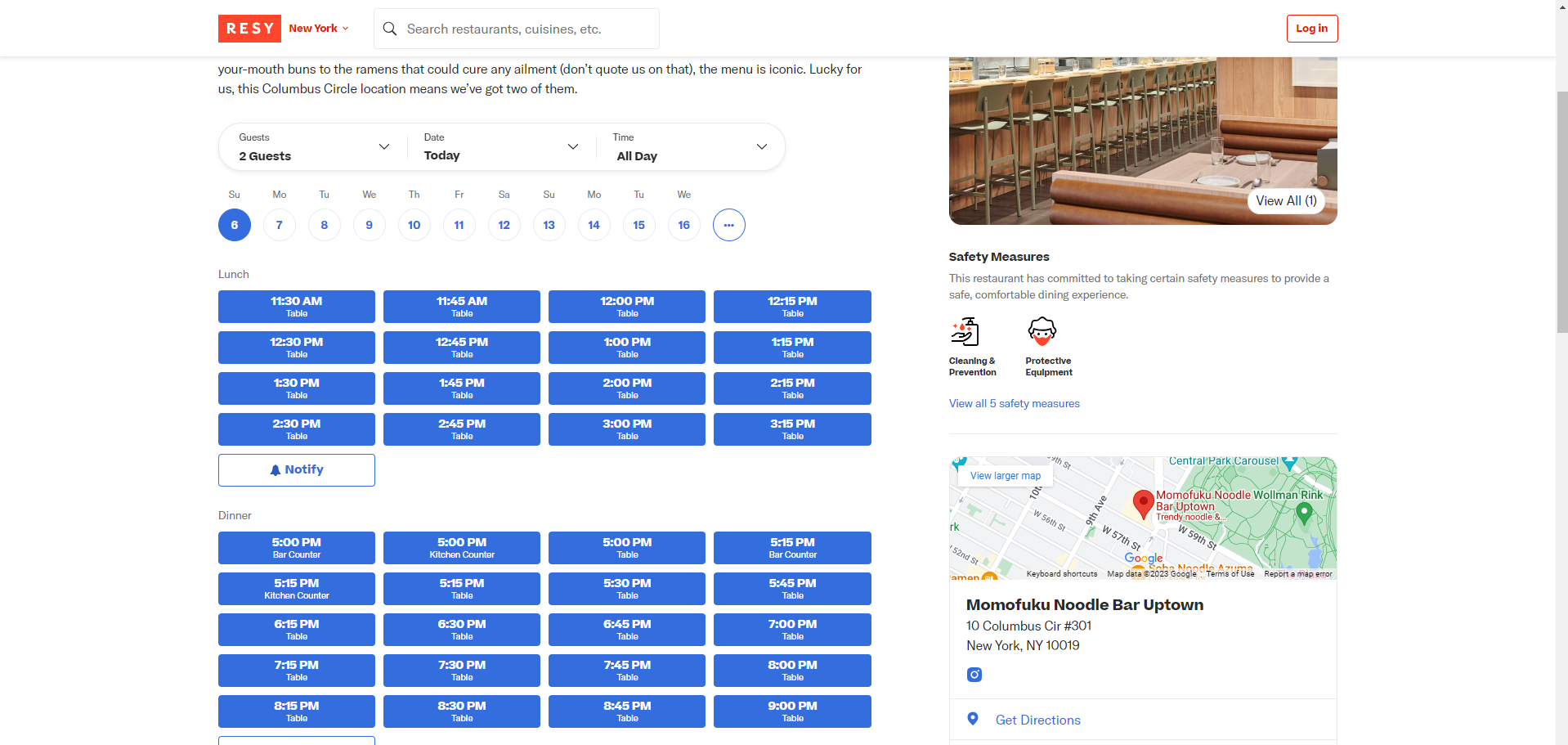Open the Instagram icon link
Viewport: 1568px width, 745px height.
tap(974, 675)
